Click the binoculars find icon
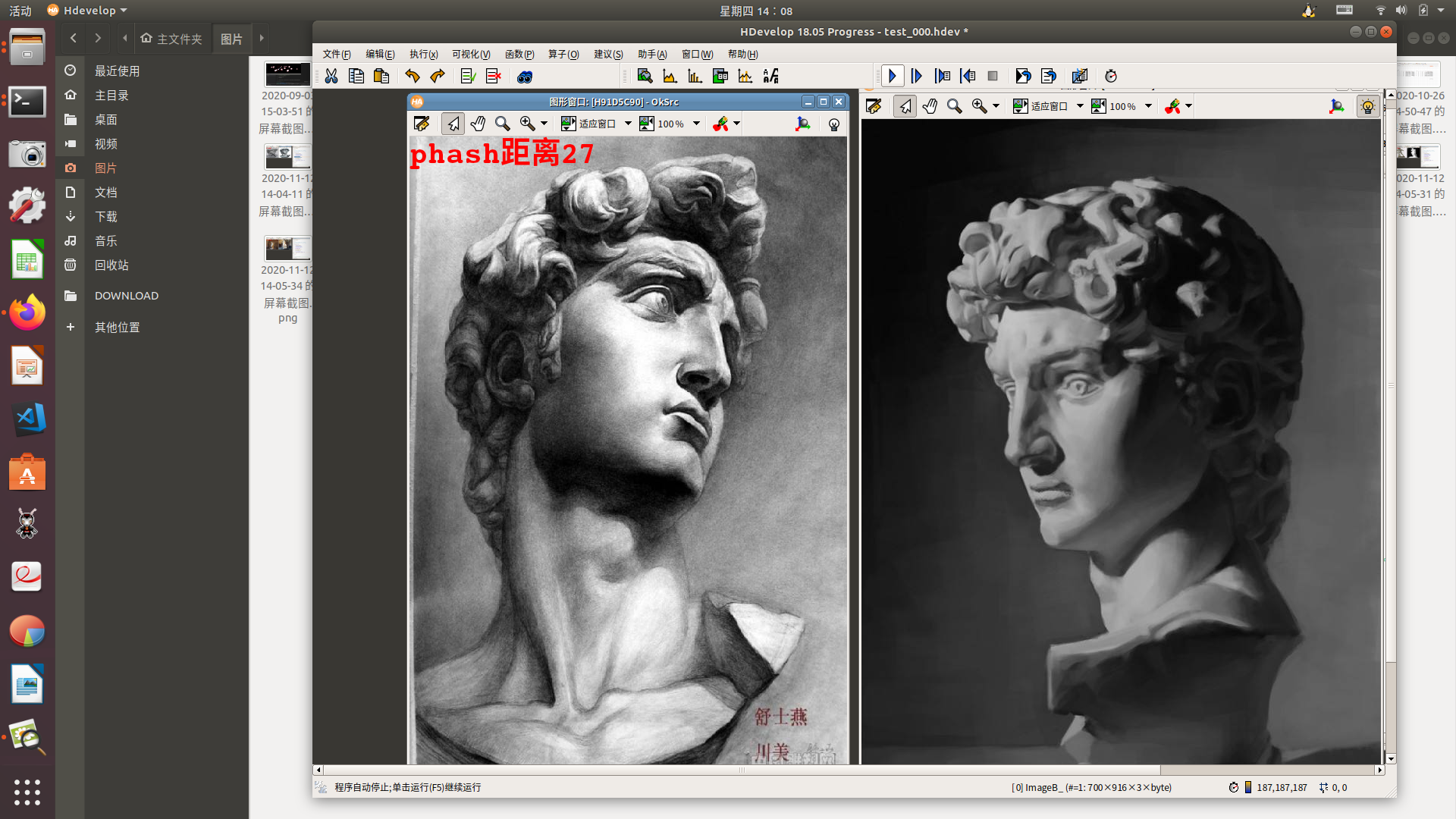The image size is (1456, 819). click(x=525, y=76)
